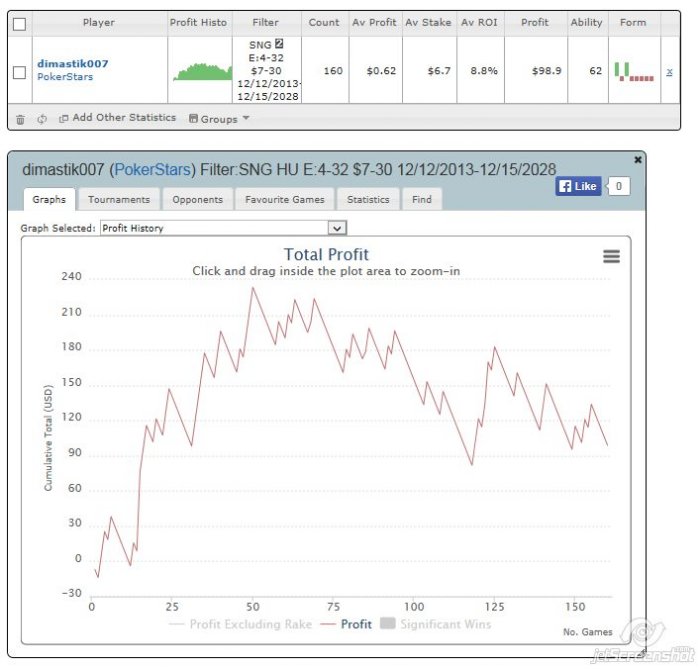Switch to the Tournaments tab

119,199
